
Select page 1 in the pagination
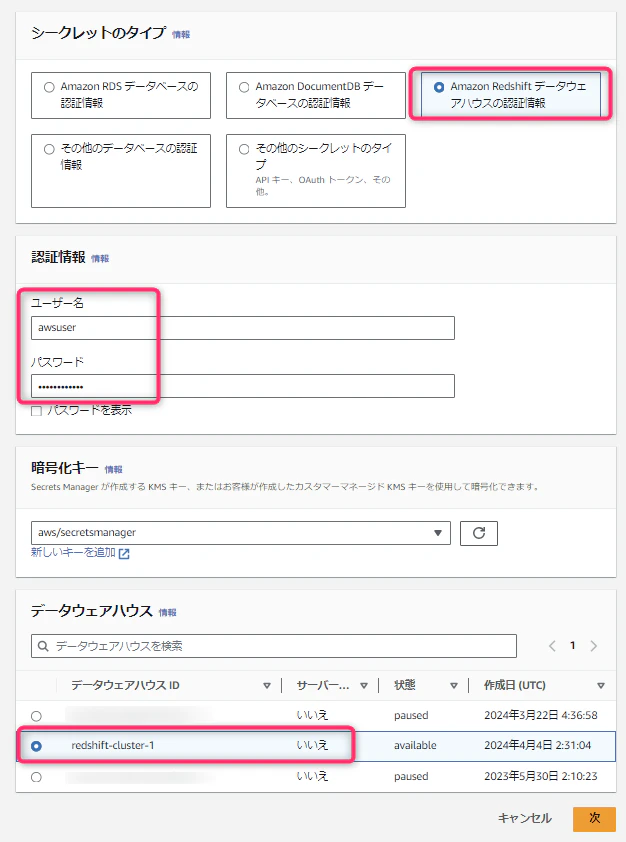(x=573, y=645)
